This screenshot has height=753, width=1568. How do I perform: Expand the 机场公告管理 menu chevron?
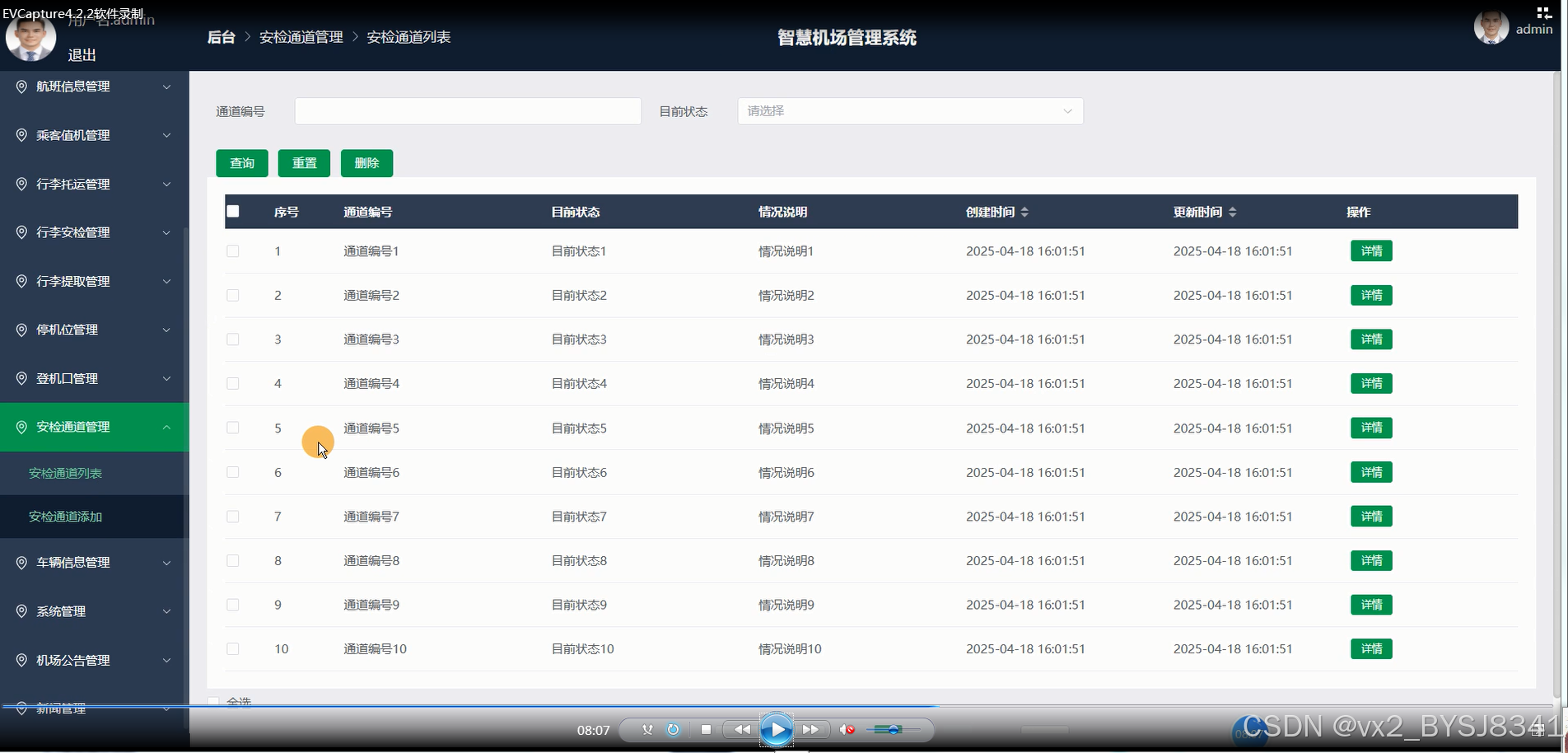(x=166, y=660)
